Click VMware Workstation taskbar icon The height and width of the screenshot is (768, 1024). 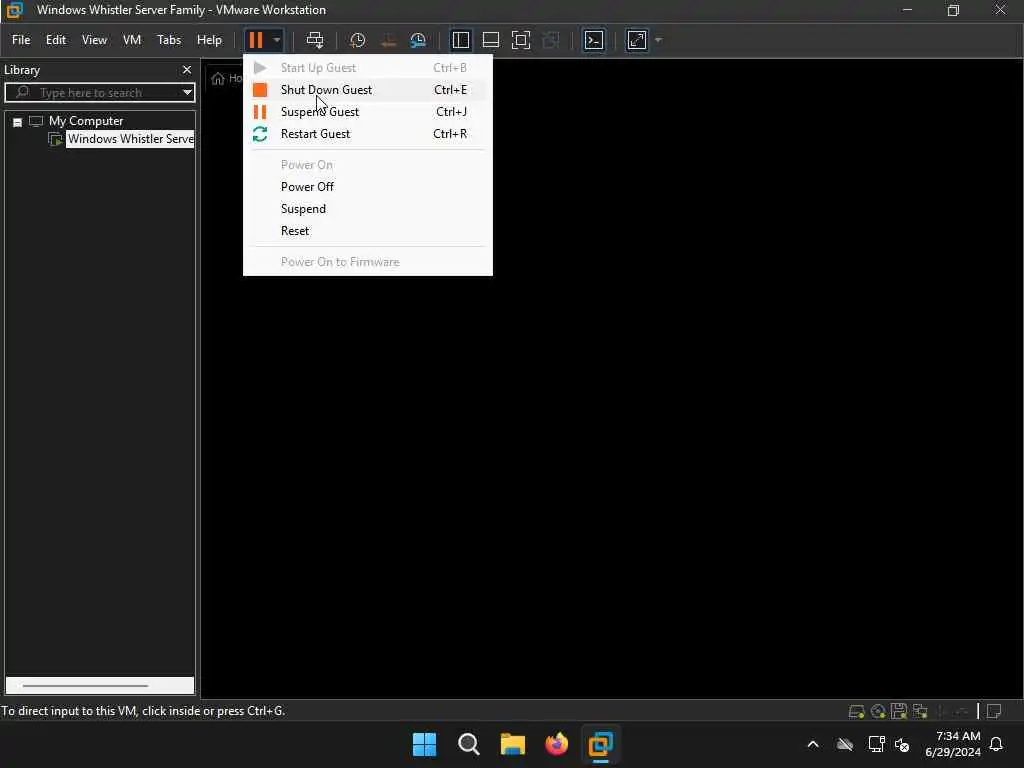[600, 744]
